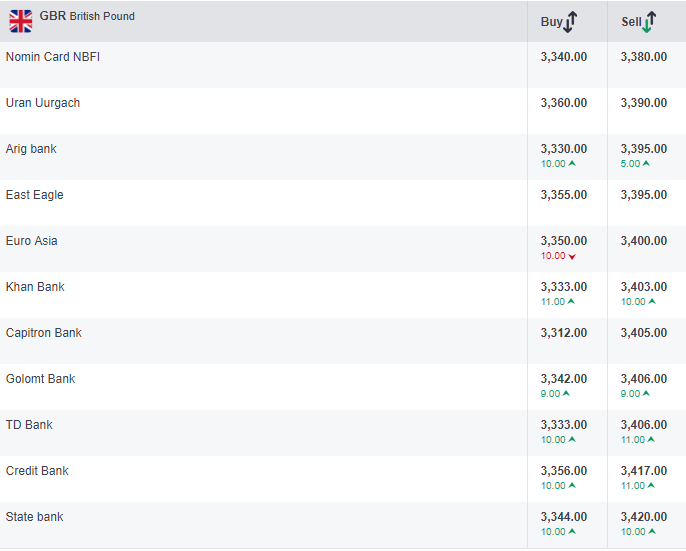Click green up arrow under State bank sell
Viewport: 686px width, 551px height.
pyautogui.click(x=652, y=532)
